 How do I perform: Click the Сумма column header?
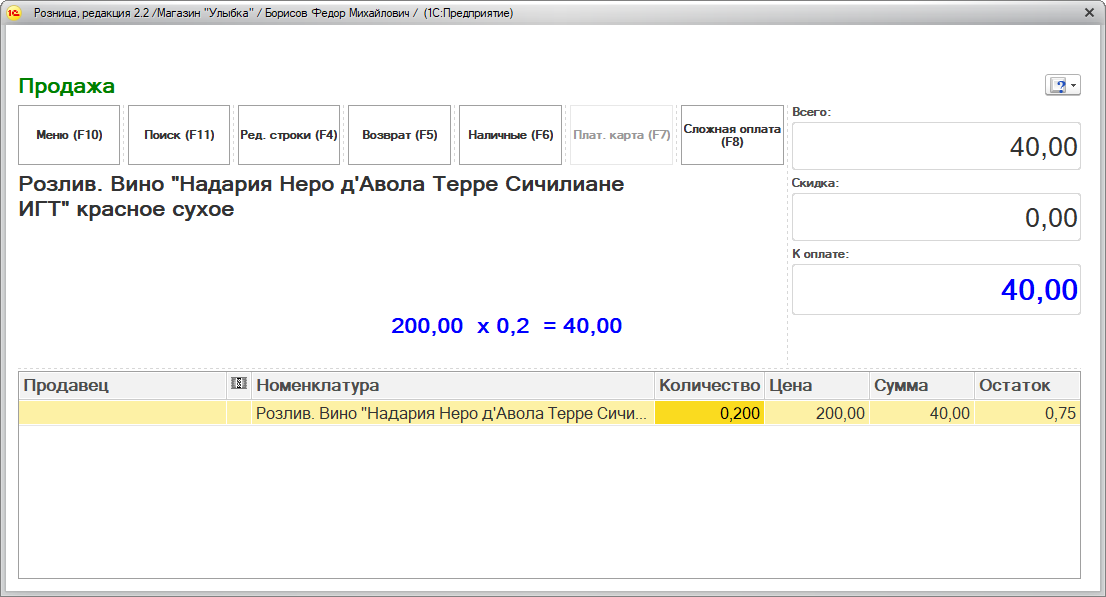click(x=922, y=385)
